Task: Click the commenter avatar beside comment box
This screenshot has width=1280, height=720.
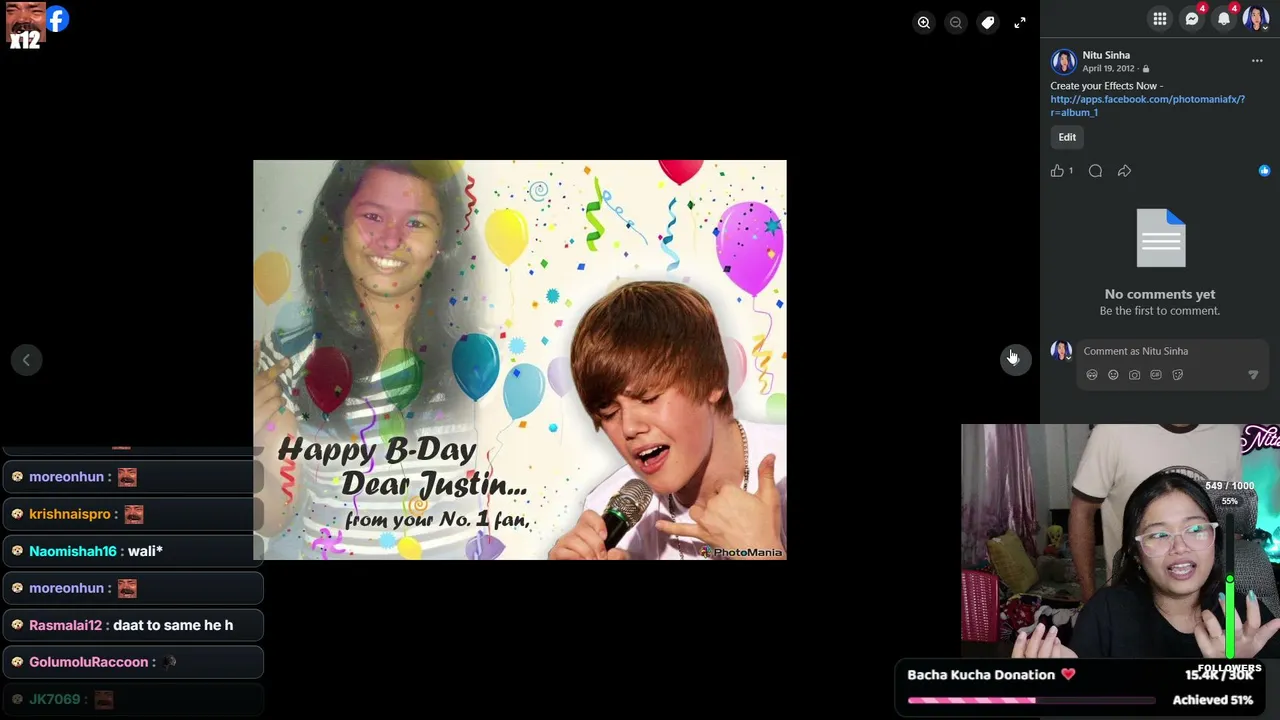Action: (1061, 351)
